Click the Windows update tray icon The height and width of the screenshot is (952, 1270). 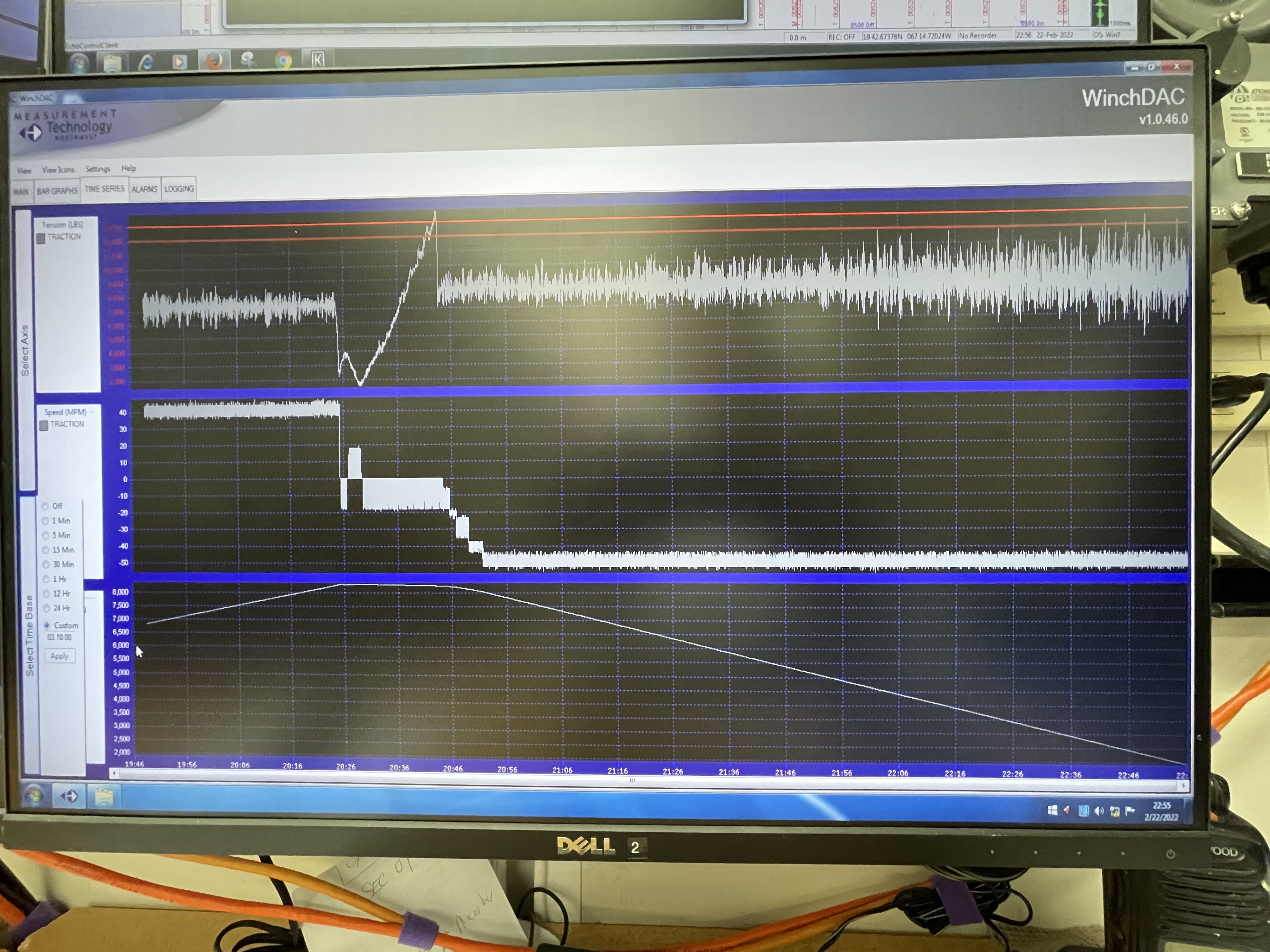(x=1052, y=810)
